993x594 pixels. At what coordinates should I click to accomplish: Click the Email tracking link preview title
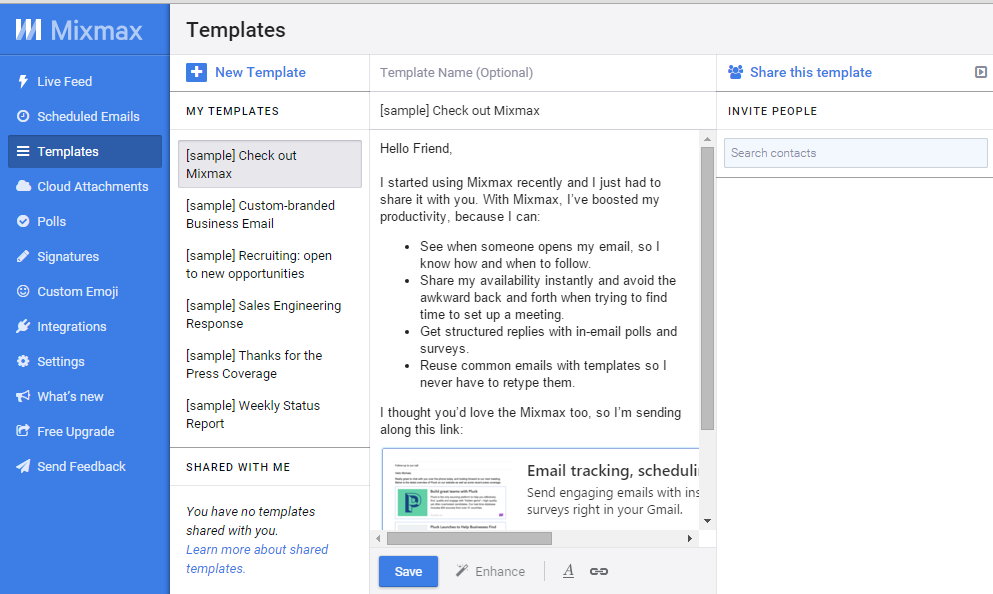pyautogui.click(x=612, y=471)
